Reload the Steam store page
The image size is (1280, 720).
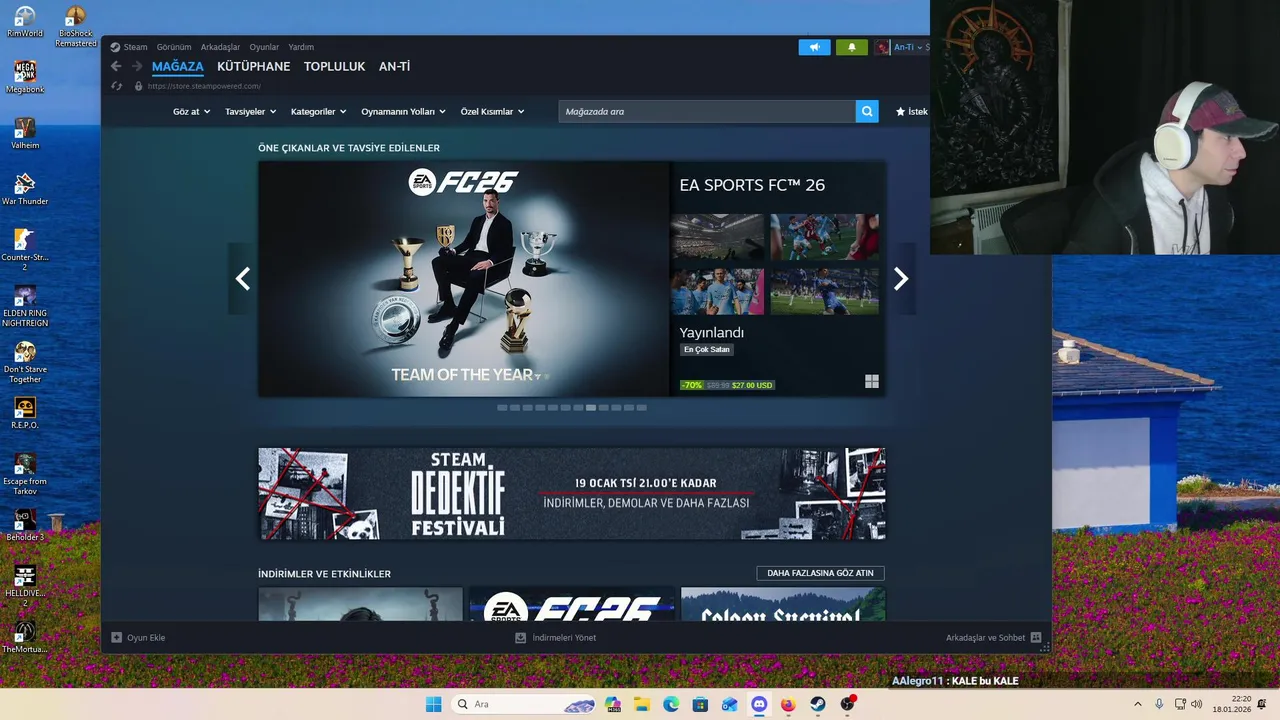click(x=116, y=86)
